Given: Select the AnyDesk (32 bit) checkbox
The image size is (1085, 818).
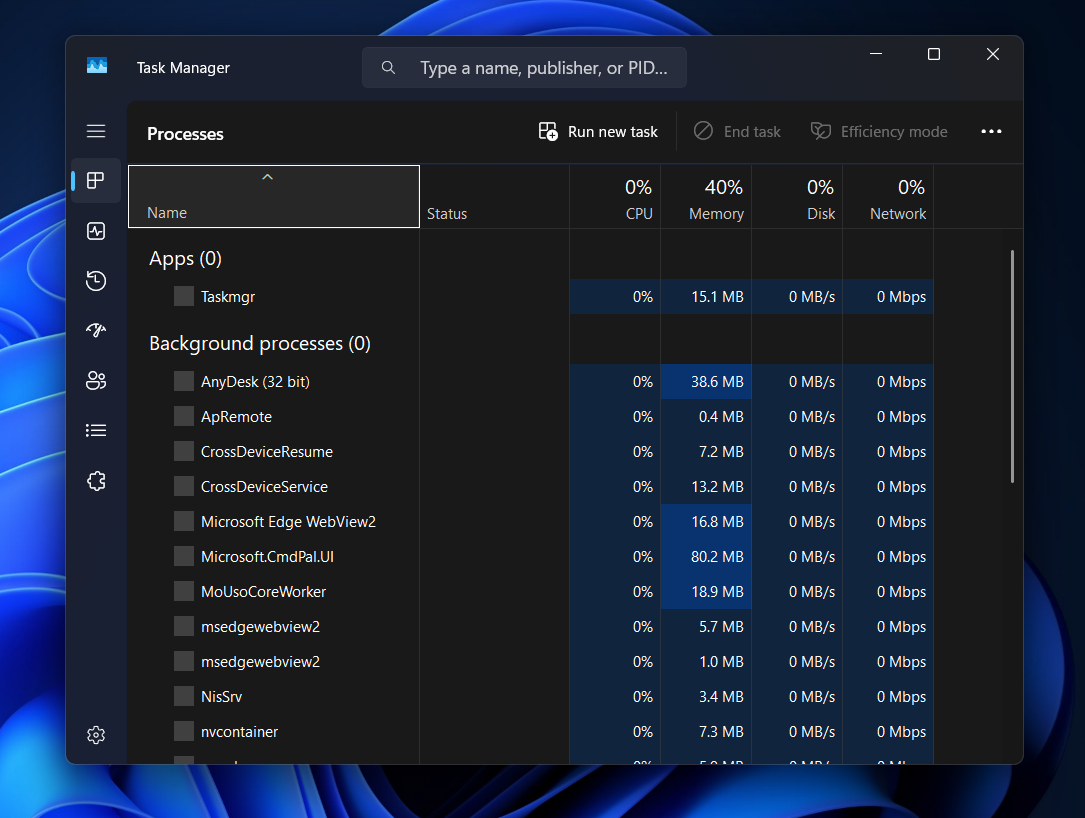Looking at the screenshot, I should (183, 381).
